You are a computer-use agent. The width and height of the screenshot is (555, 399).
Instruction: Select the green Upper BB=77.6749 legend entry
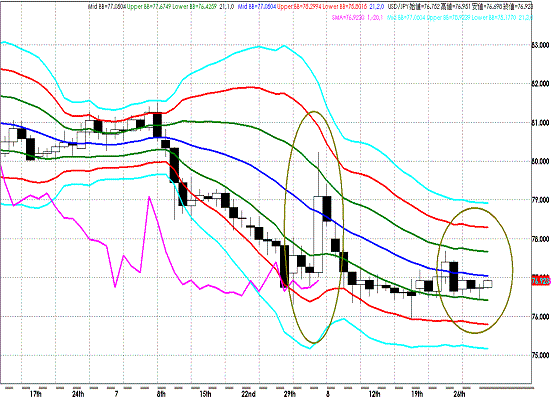coord(150,6)
